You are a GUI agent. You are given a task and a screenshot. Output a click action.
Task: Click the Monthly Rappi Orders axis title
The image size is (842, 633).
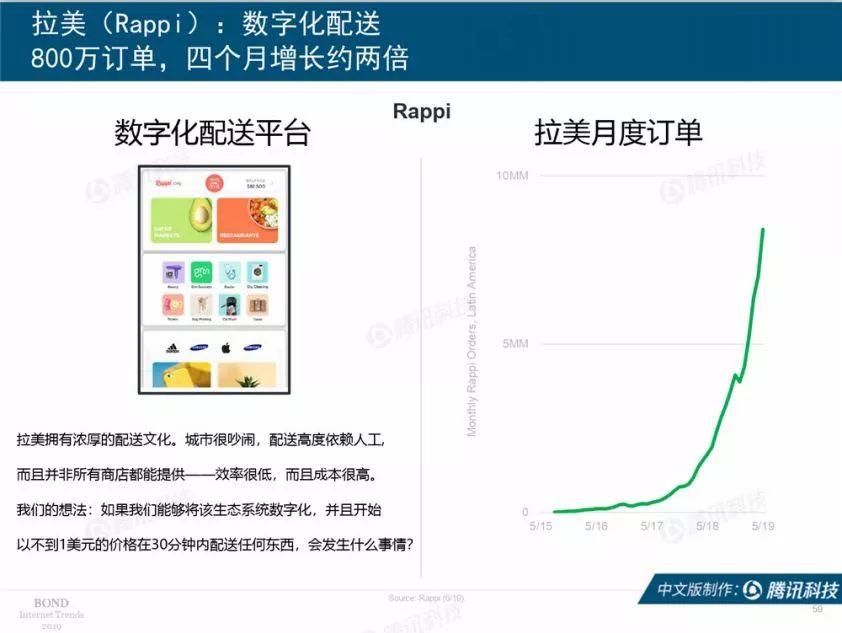point(471,341)
